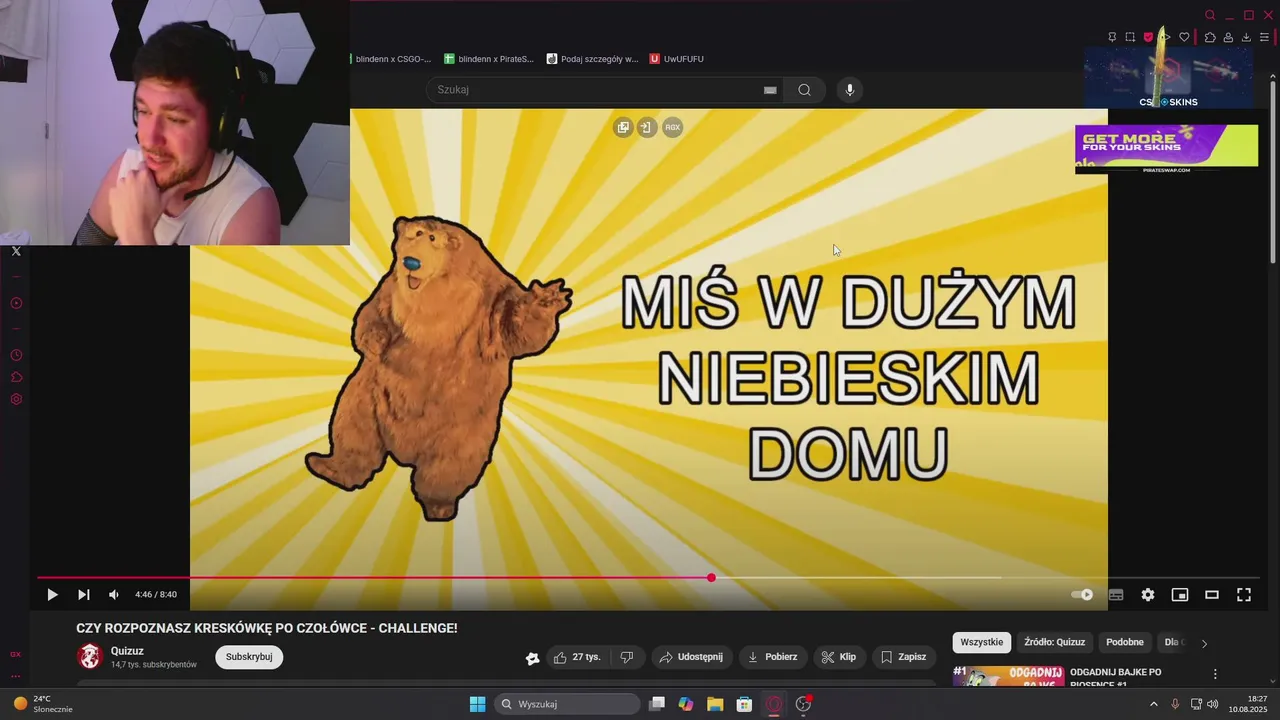Toggle the subtitles button
This screenshot has height=720, width=1280.
click(x=1116, y=594)
